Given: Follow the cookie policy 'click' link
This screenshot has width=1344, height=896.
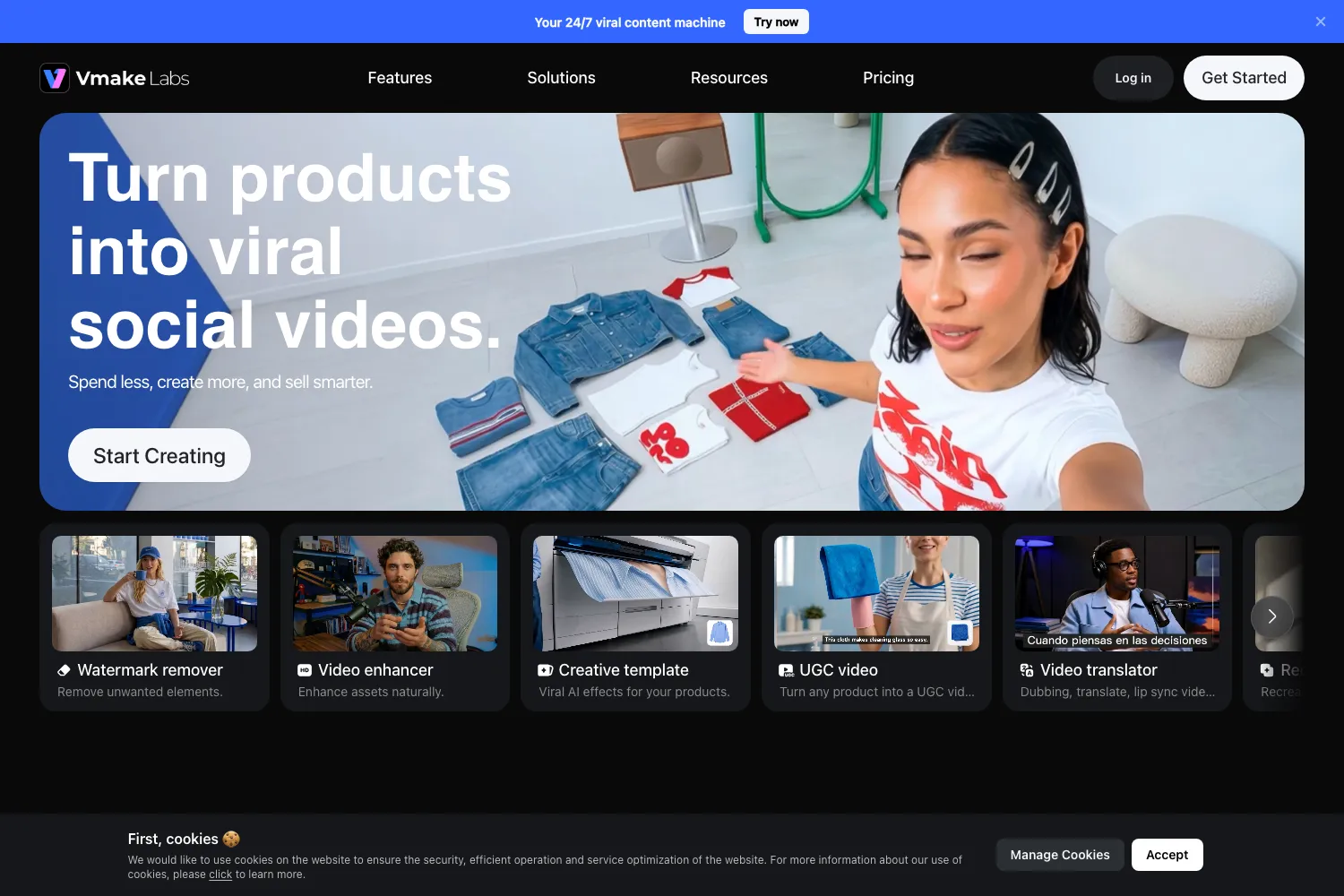Looking at the screenshot, I should point(220,874).
